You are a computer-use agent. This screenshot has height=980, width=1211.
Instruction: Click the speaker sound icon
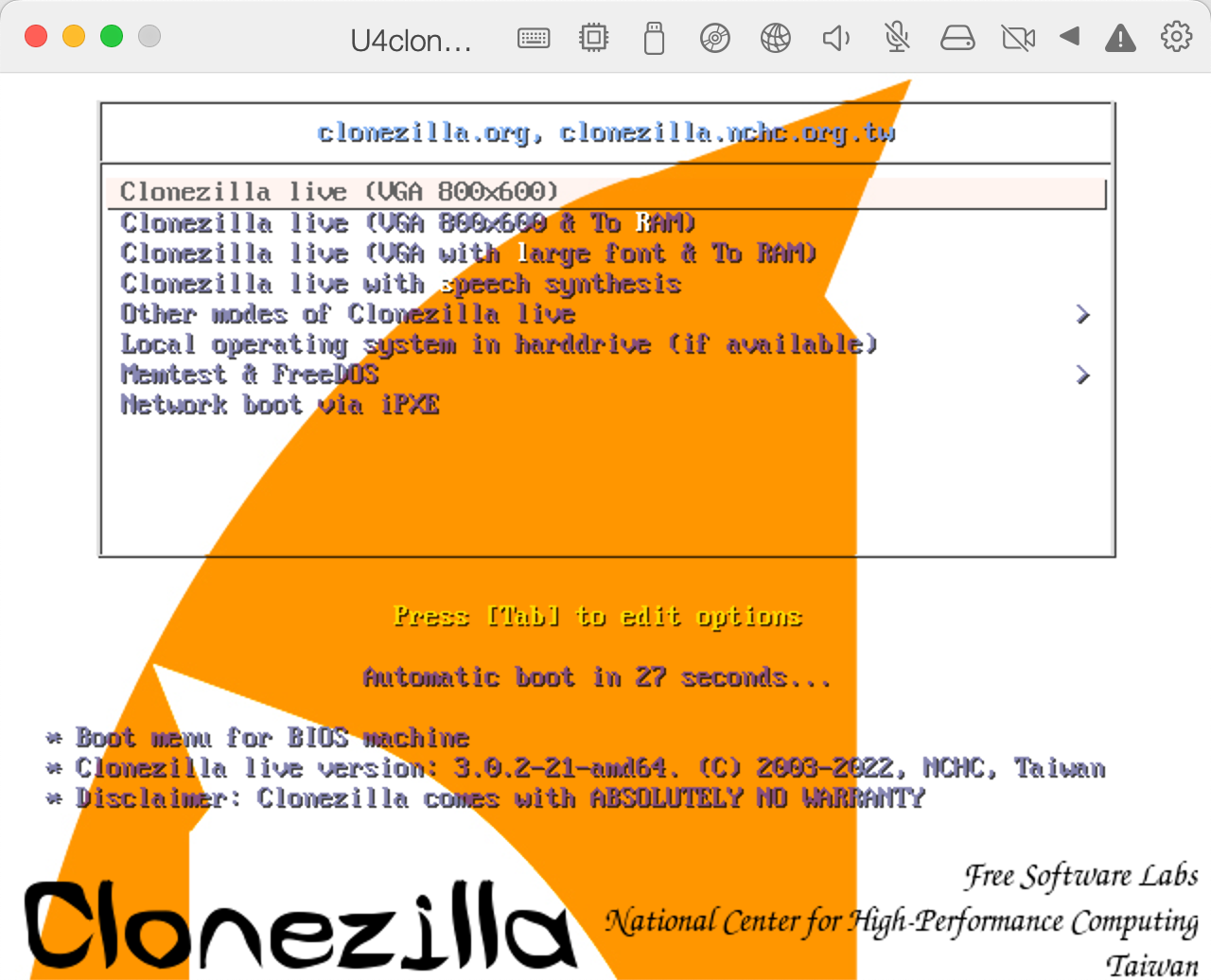pyautogui.click(x=836, y=38)
